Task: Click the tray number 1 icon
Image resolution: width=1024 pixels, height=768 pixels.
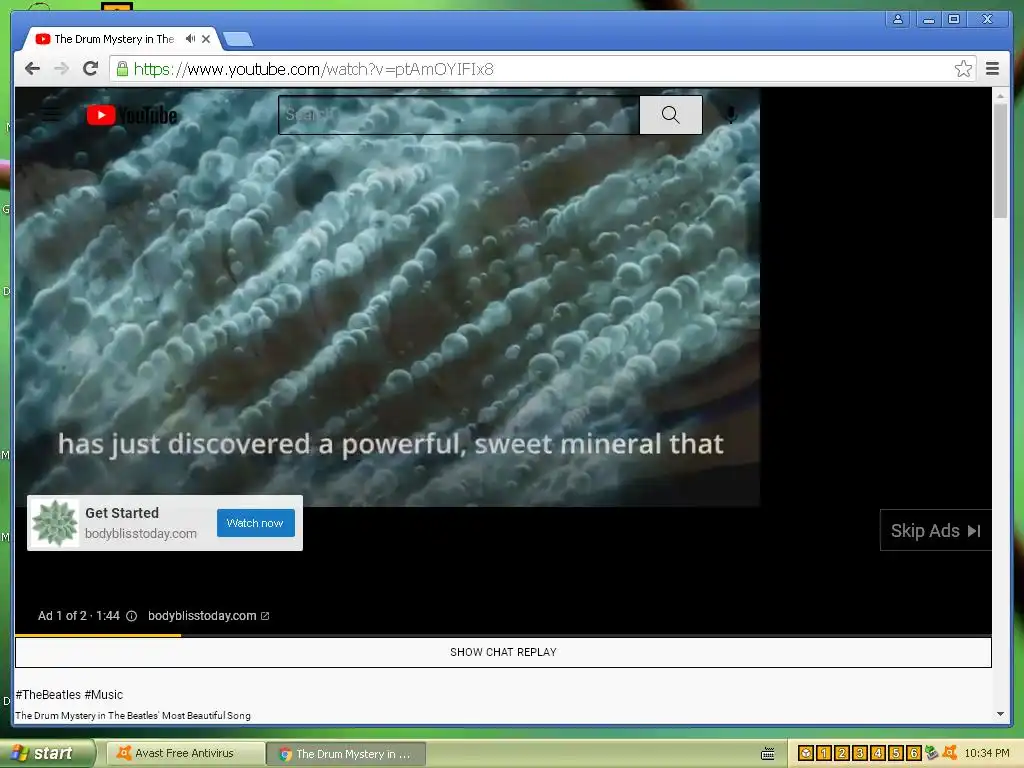Action: 824,754
